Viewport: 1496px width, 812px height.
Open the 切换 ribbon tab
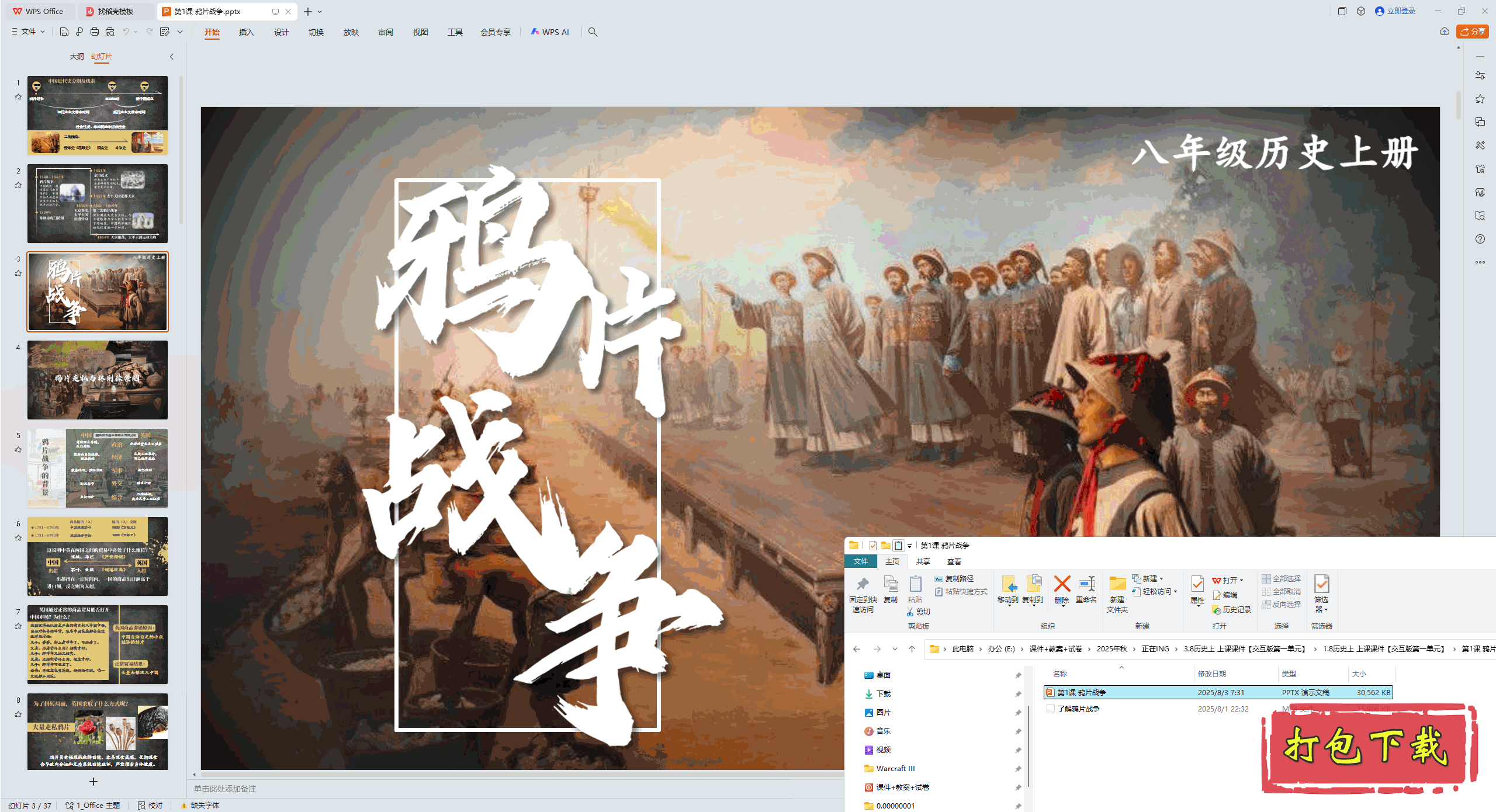pyautogui.click(x=316, y=32)
